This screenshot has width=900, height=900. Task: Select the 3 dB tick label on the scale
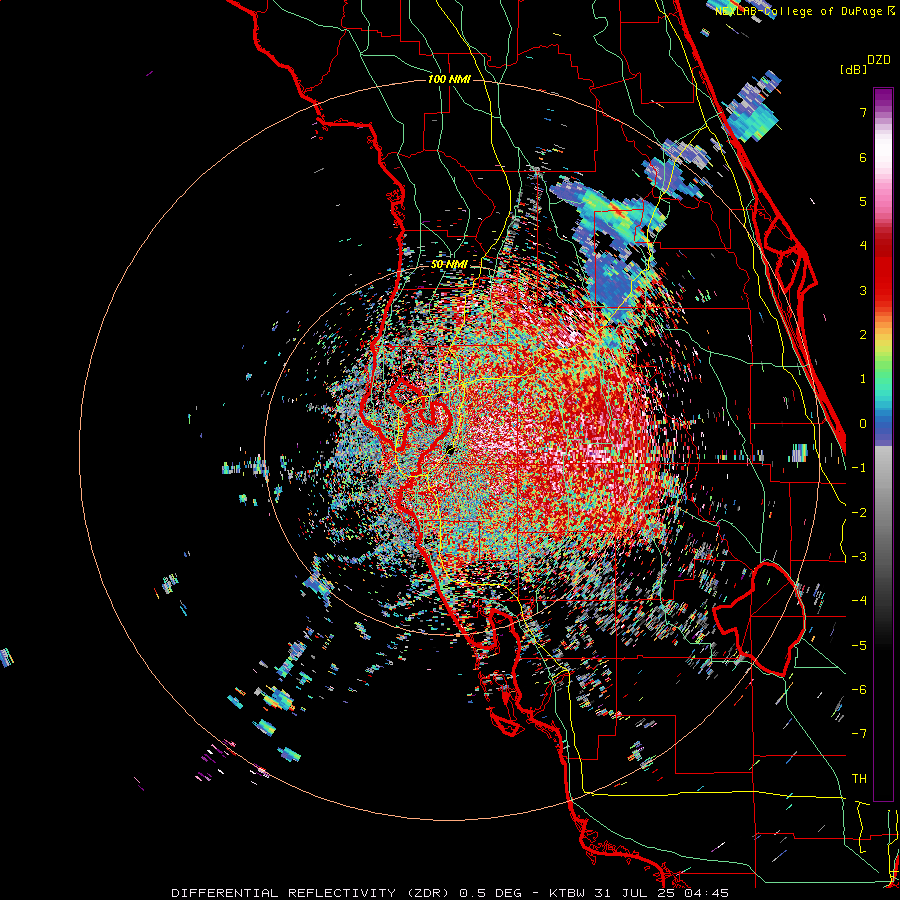(x=863, y=290)
